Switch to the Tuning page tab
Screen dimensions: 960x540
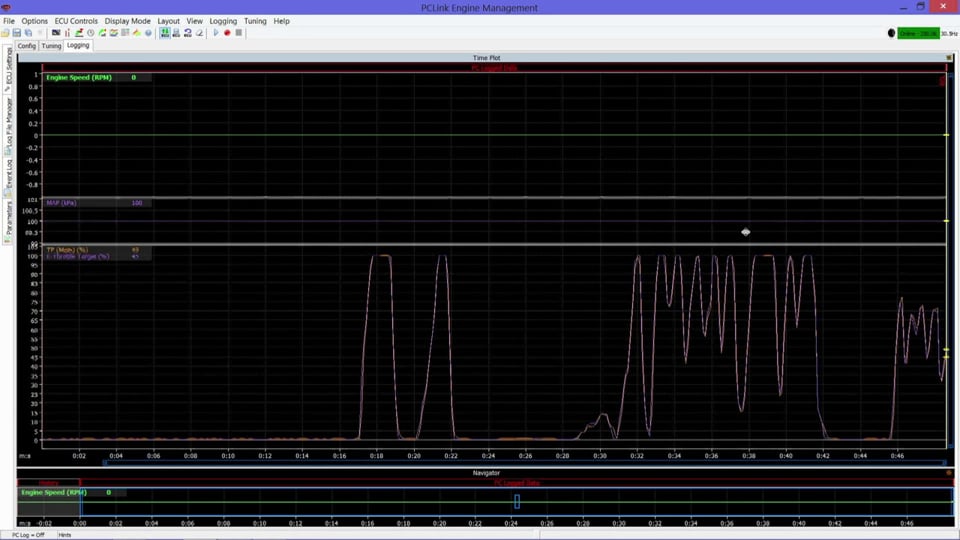(x=51, y=46)
